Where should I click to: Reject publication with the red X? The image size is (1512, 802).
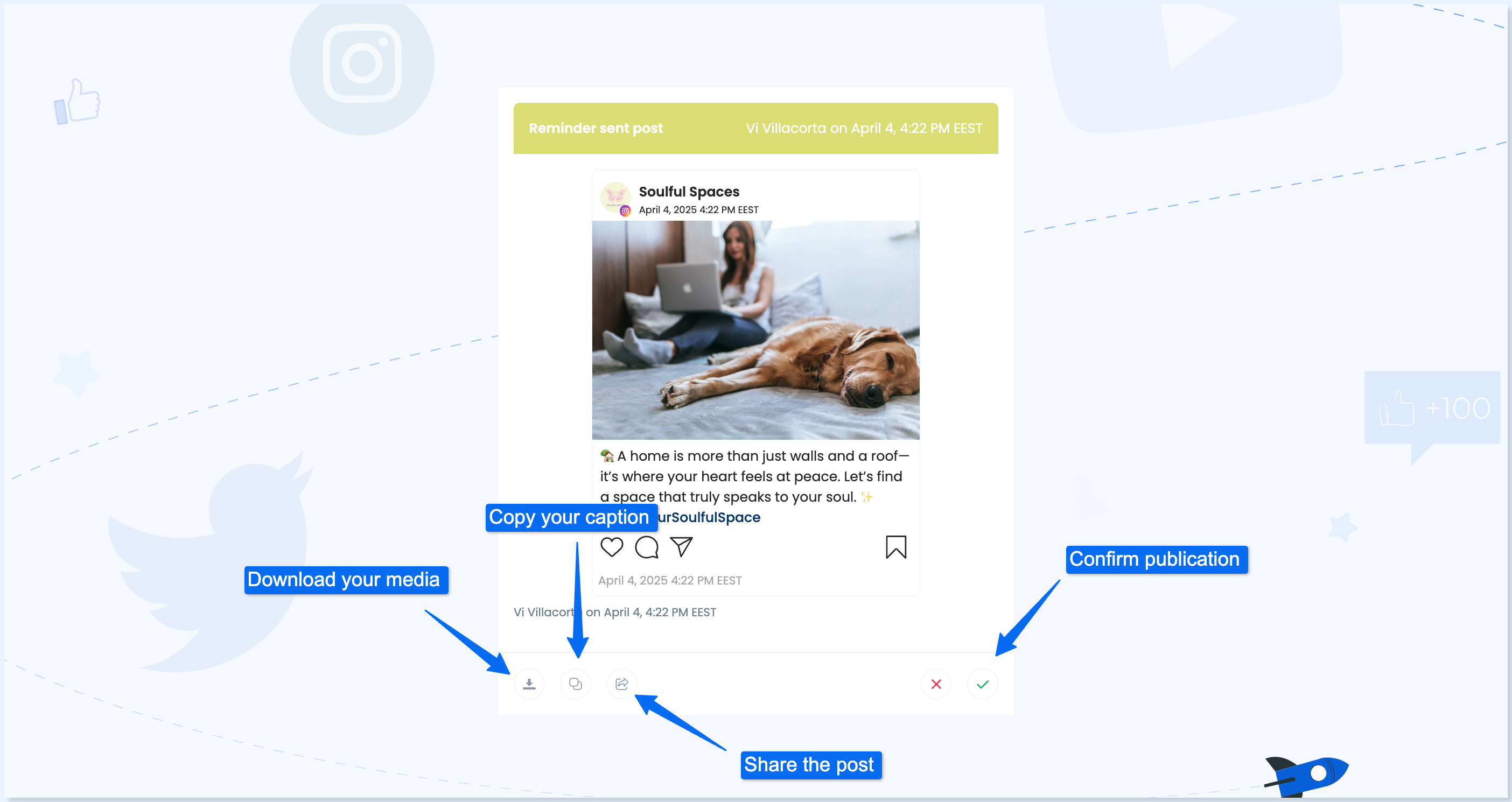point(936,684)
